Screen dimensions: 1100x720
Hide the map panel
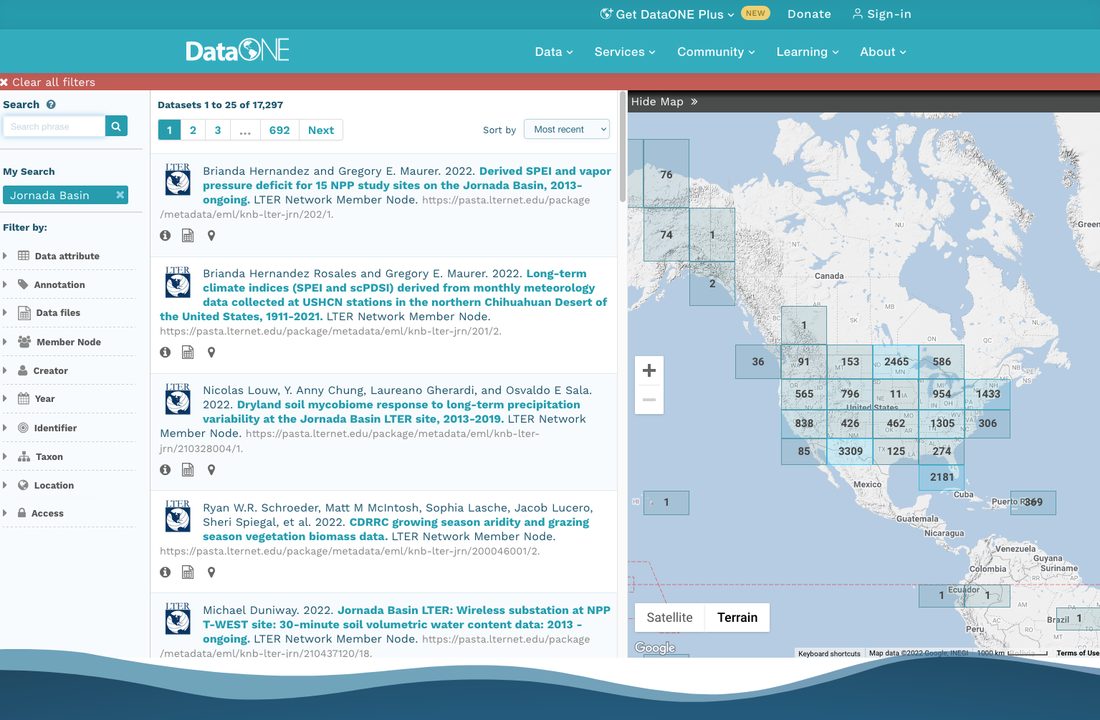click(664, 102)
